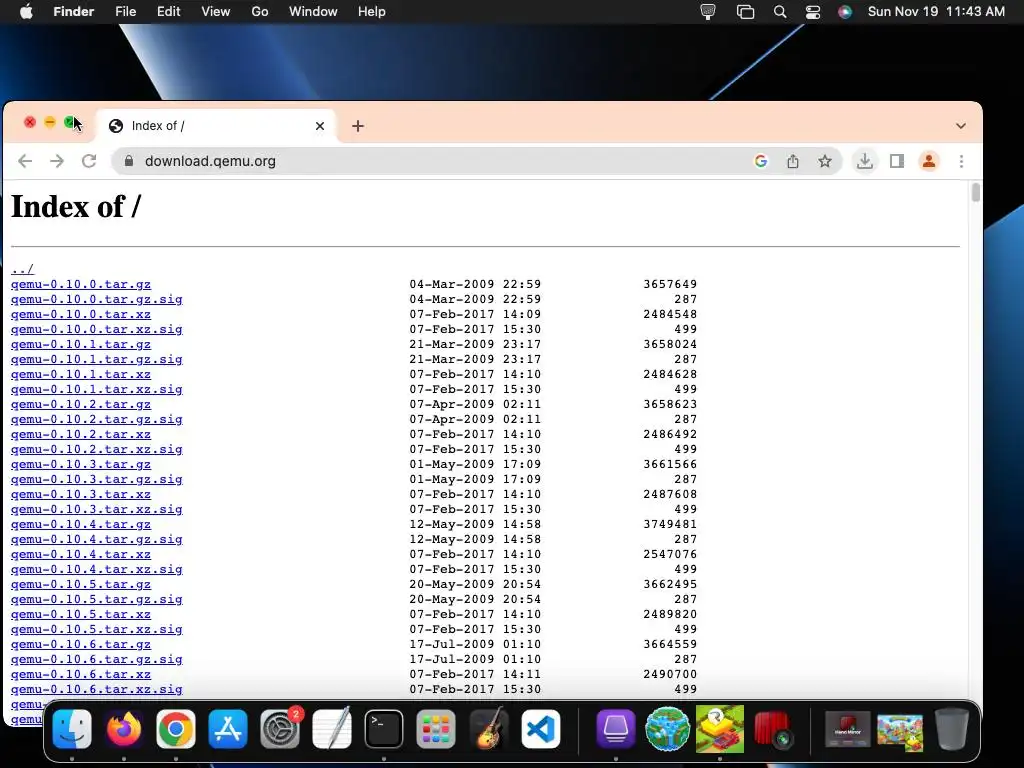Open the Apple menu
This screenshot has height=768, width=1024.
click(26, 12)
